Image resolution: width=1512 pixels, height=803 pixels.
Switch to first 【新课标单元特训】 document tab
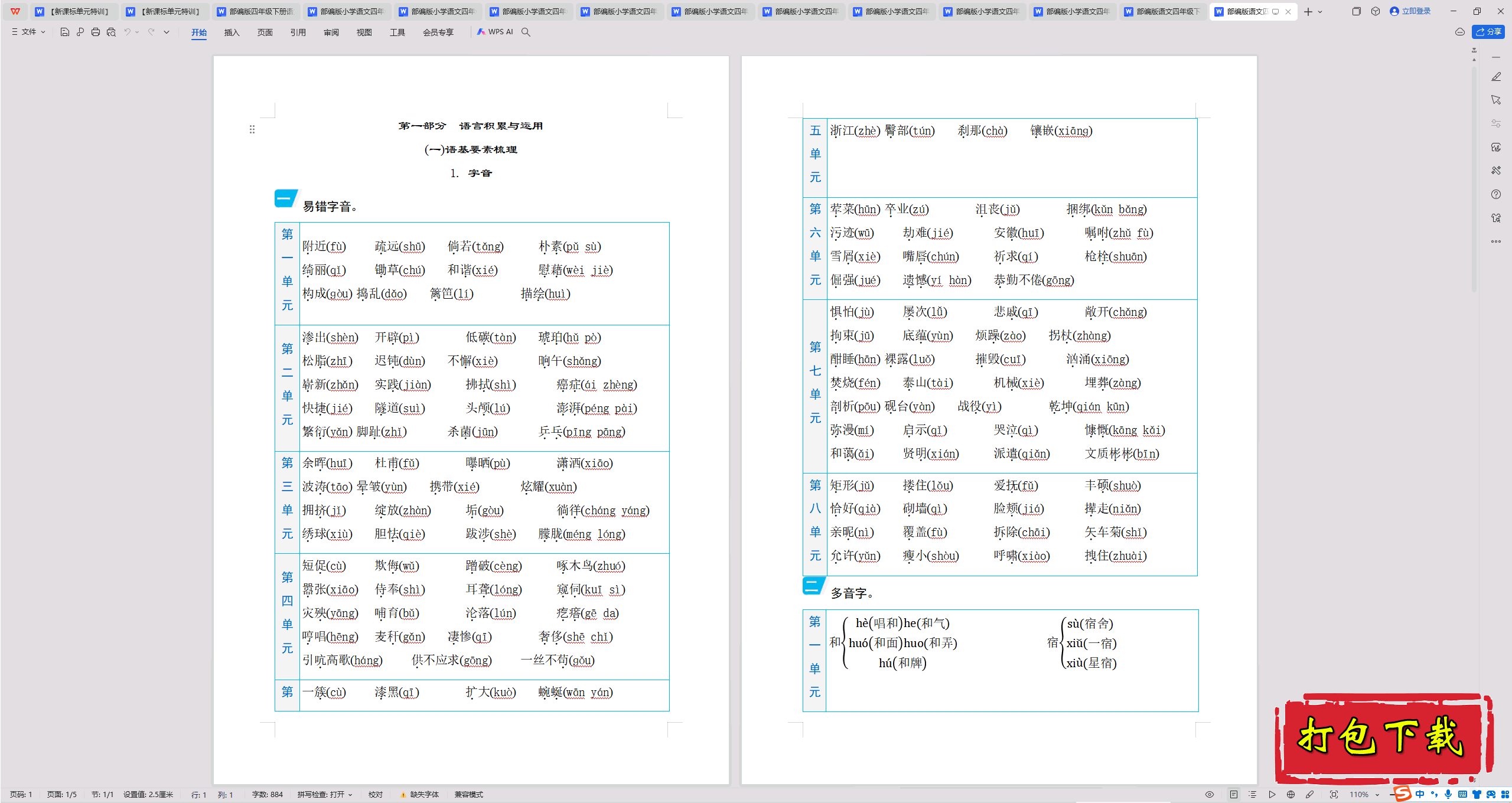[x=73, y=11]
